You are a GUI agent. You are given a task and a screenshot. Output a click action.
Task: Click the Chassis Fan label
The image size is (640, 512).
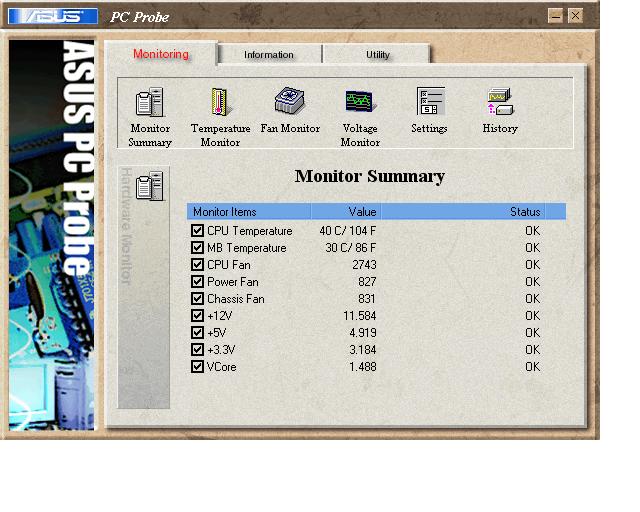(x=236, y=299)
